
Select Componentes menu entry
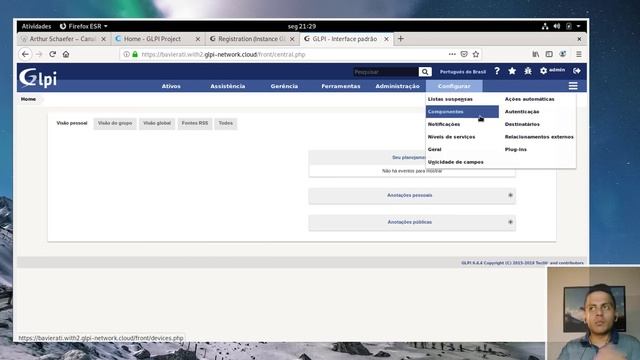(462, 111)
